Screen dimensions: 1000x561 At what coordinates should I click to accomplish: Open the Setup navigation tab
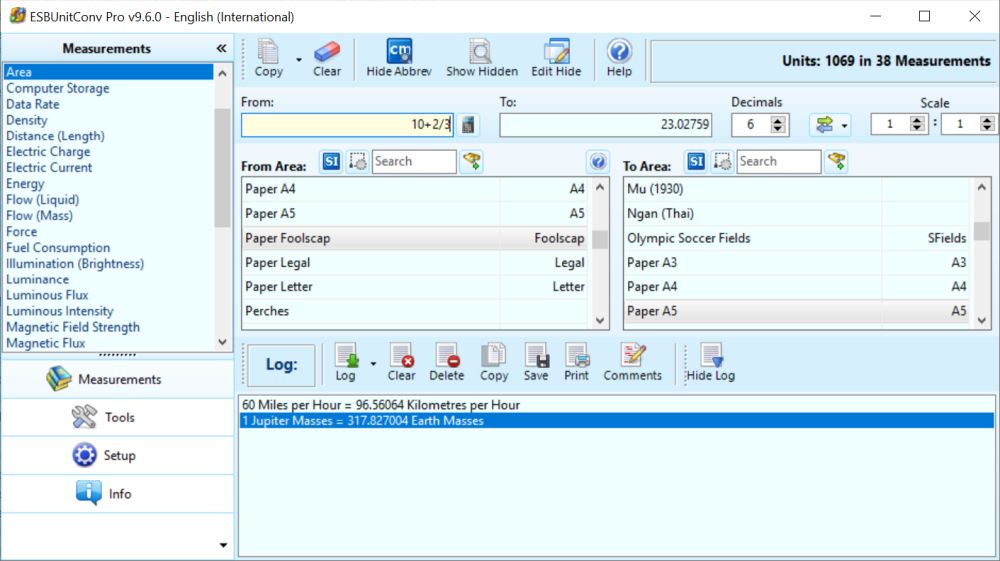tap(117, 456)
